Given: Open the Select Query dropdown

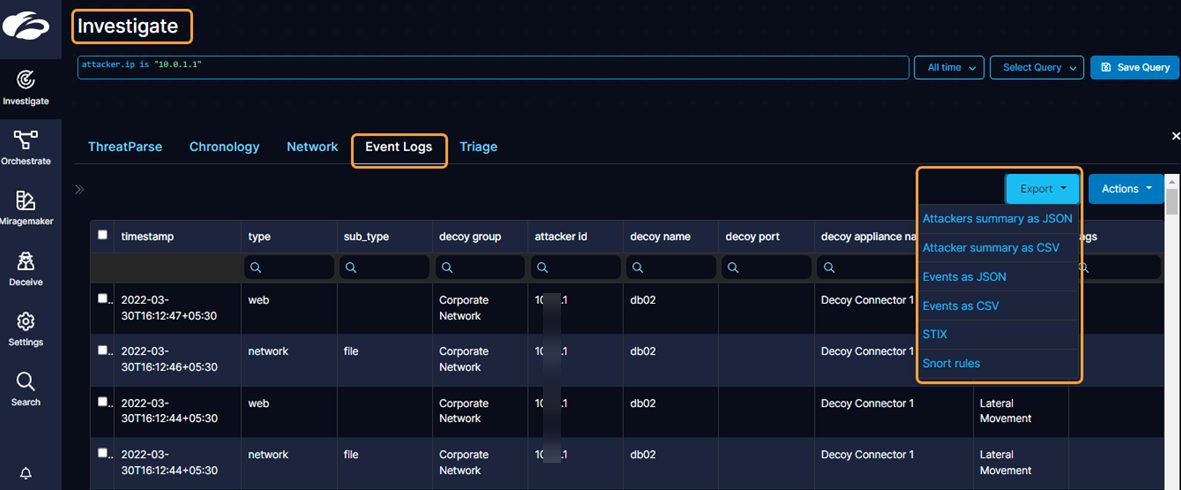Looking at the screenshot, I should (x=1036, y=67).
